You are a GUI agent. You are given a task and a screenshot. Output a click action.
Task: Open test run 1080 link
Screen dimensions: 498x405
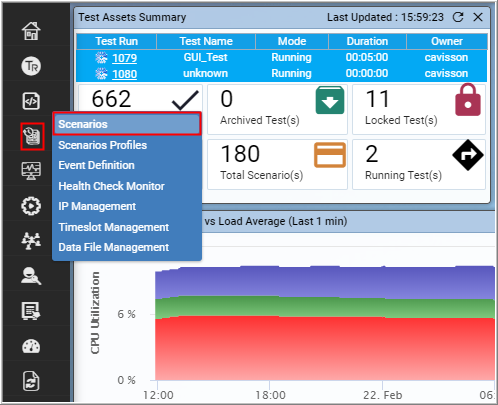click(x=124, y=74)
